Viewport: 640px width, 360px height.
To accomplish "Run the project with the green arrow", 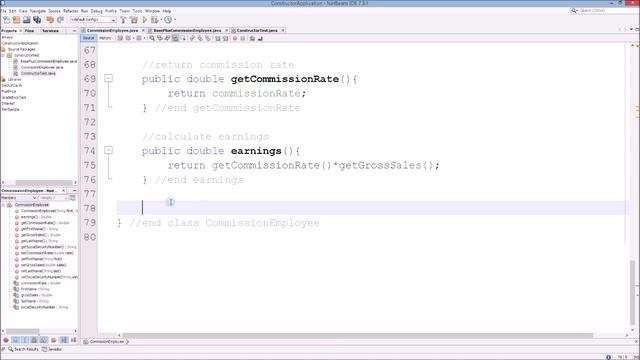I will (144, 20).
